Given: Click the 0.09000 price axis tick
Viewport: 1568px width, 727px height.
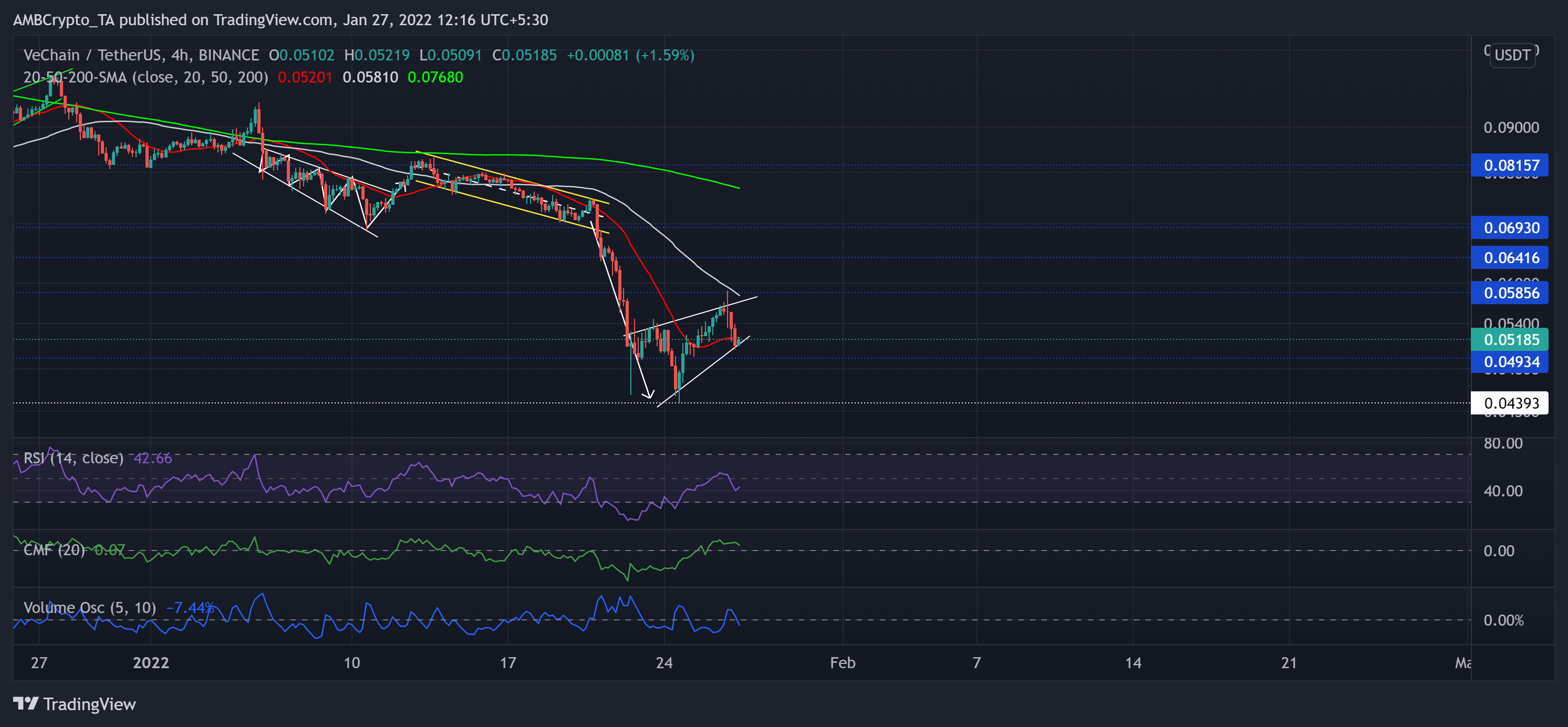Looking at the screenshot, I should click(1511, 127).
